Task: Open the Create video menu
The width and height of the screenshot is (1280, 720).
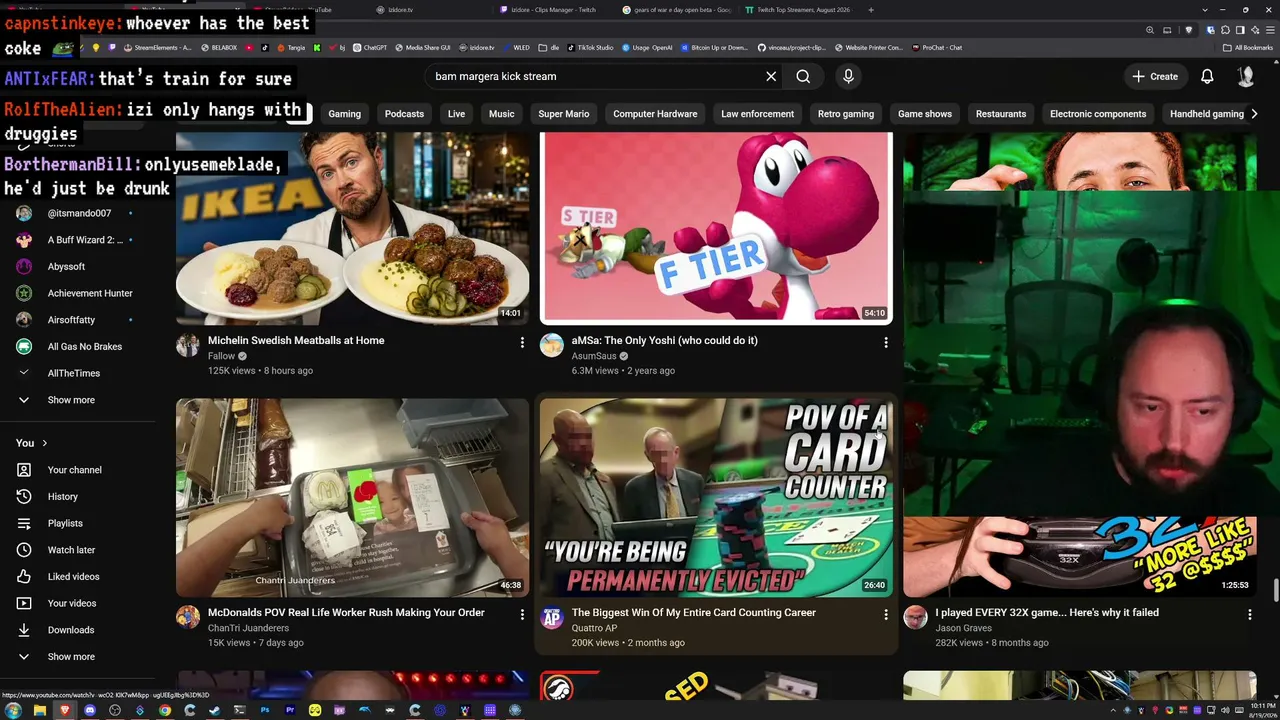Action: [1155, 76]
